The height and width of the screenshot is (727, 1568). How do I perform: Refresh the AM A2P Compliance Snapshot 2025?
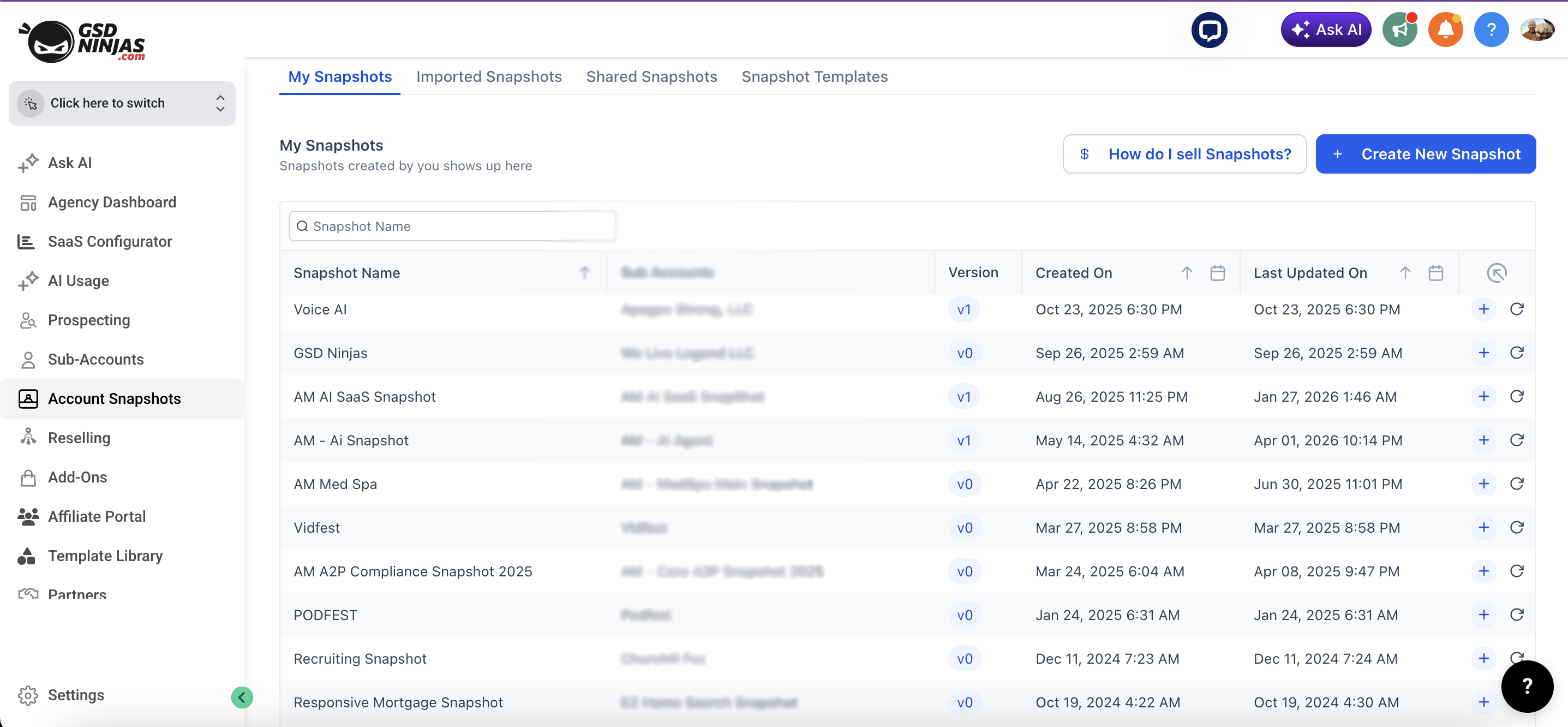click(1516, 571)
